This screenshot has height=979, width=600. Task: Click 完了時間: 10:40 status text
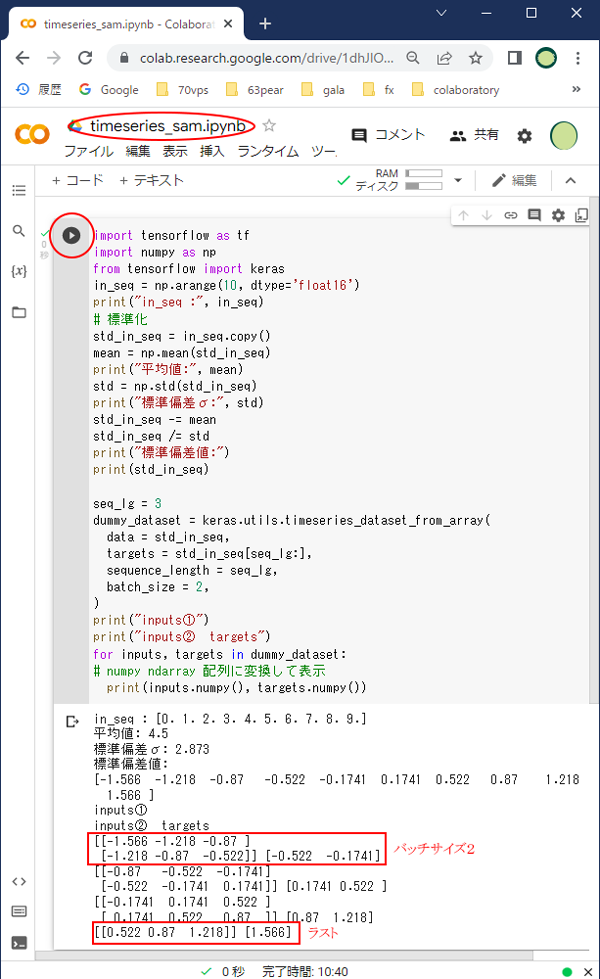pyautogui.click(x=305, y=972)
